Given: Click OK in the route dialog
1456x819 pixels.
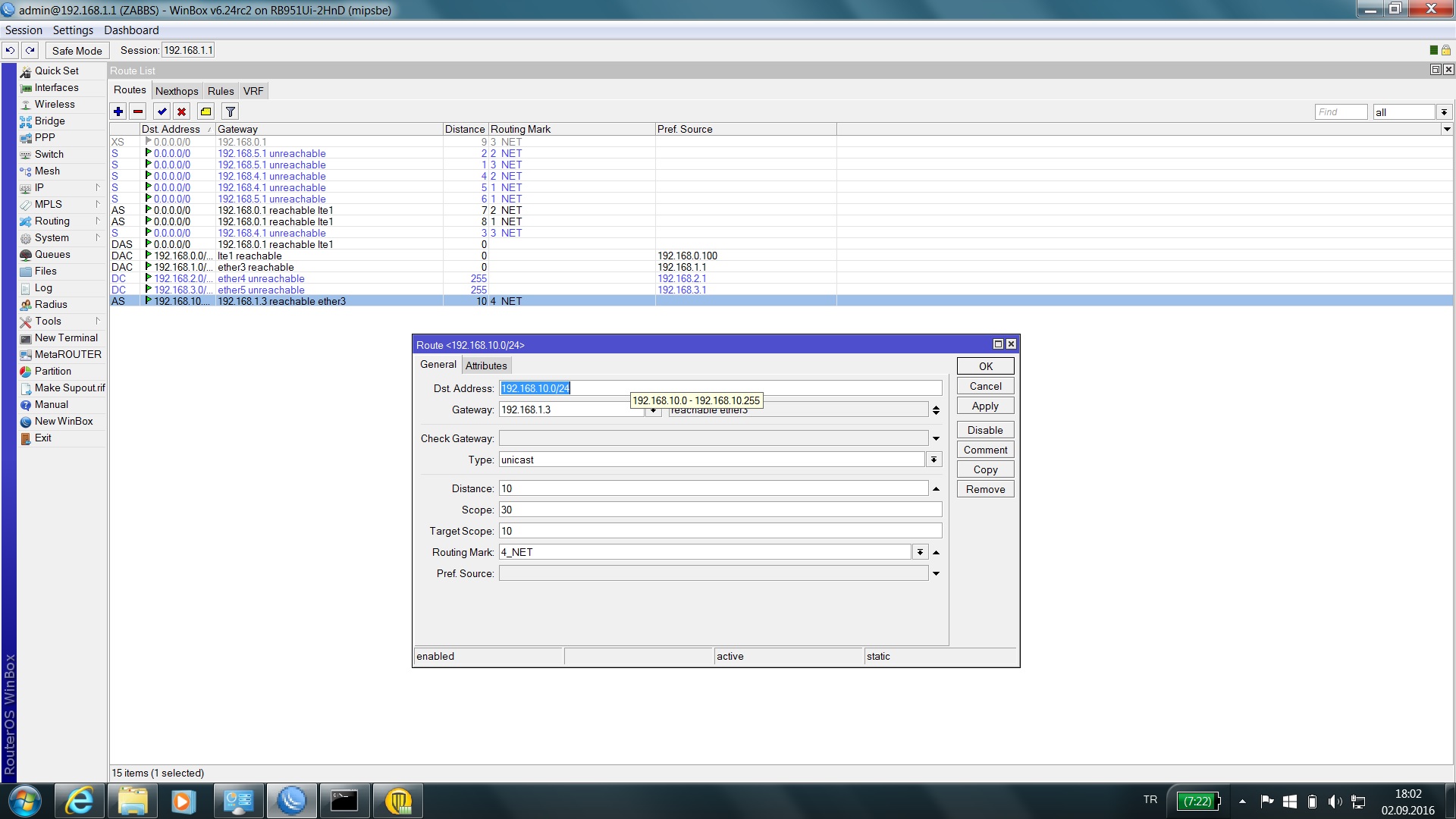Looking at the screenshot, I should tap(985, 366).
